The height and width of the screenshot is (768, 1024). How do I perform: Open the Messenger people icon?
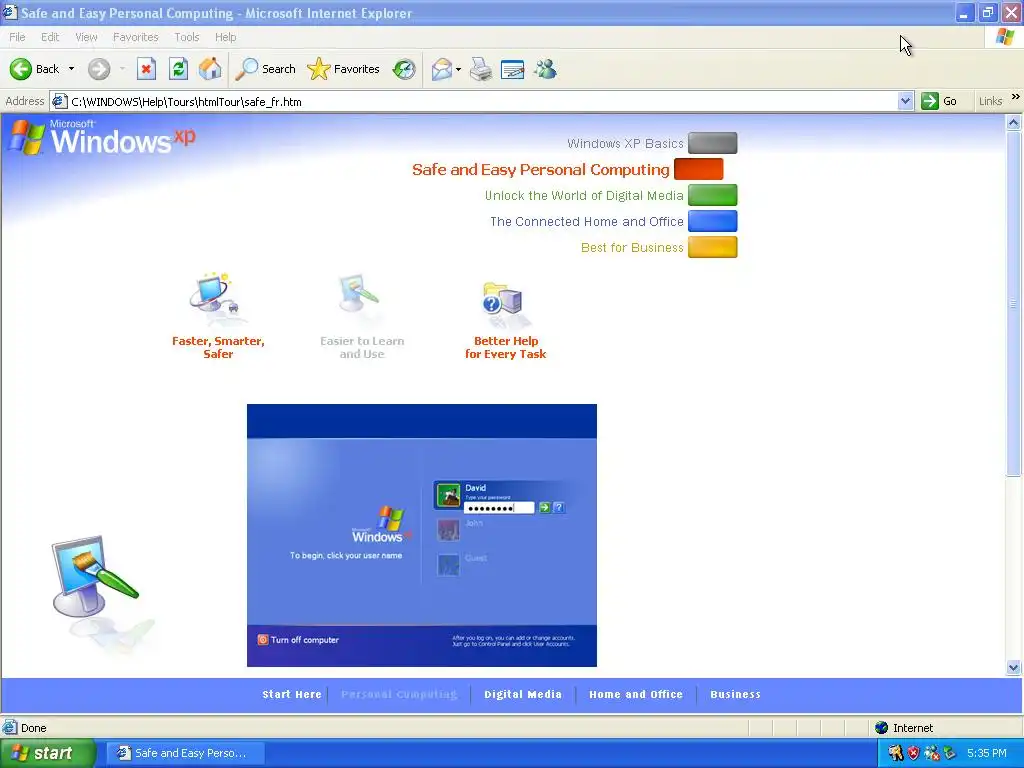click(x=545, y=69)
